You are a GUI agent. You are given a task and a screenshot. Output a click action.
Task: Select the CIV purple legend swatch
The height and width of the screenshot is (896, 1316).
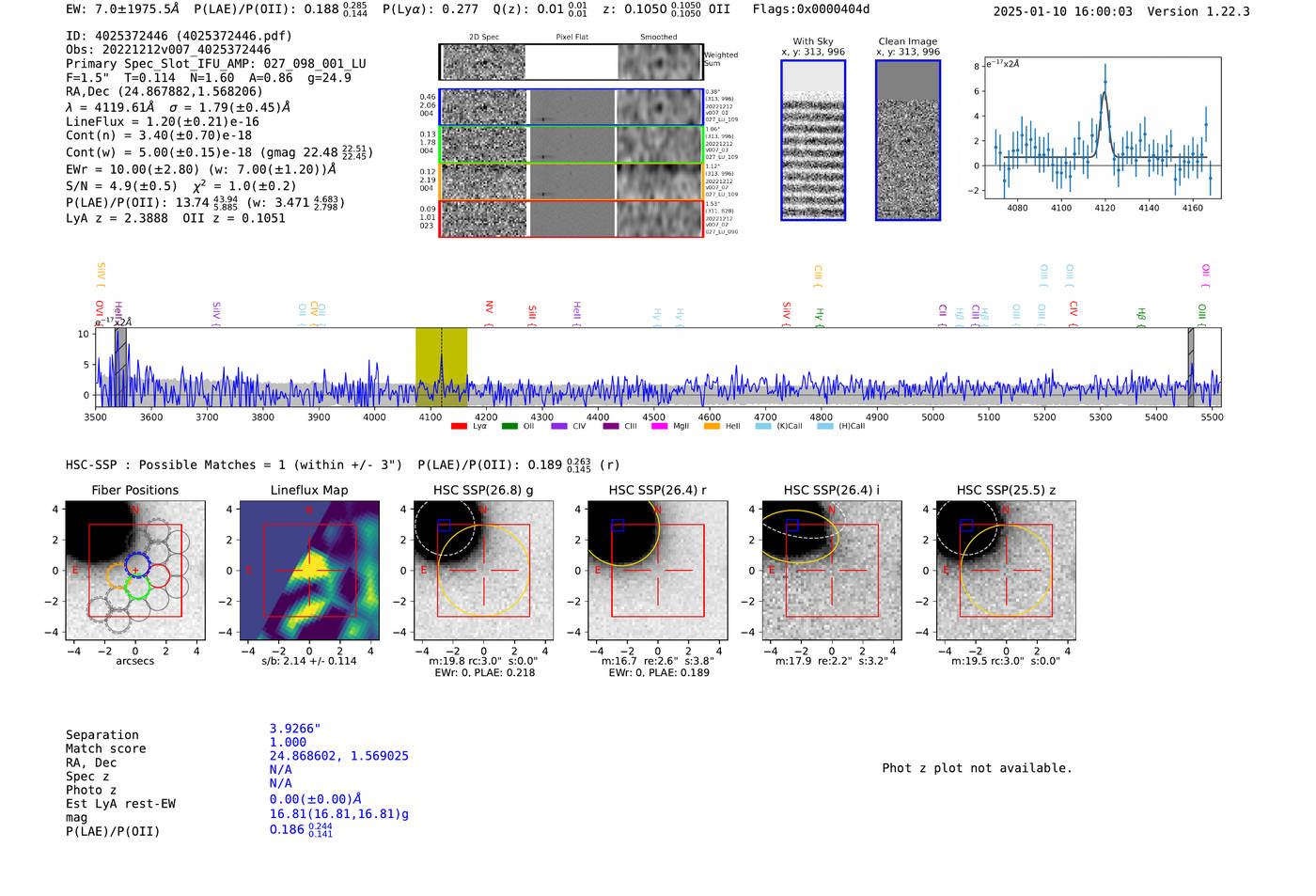click(x=559, y=427)
